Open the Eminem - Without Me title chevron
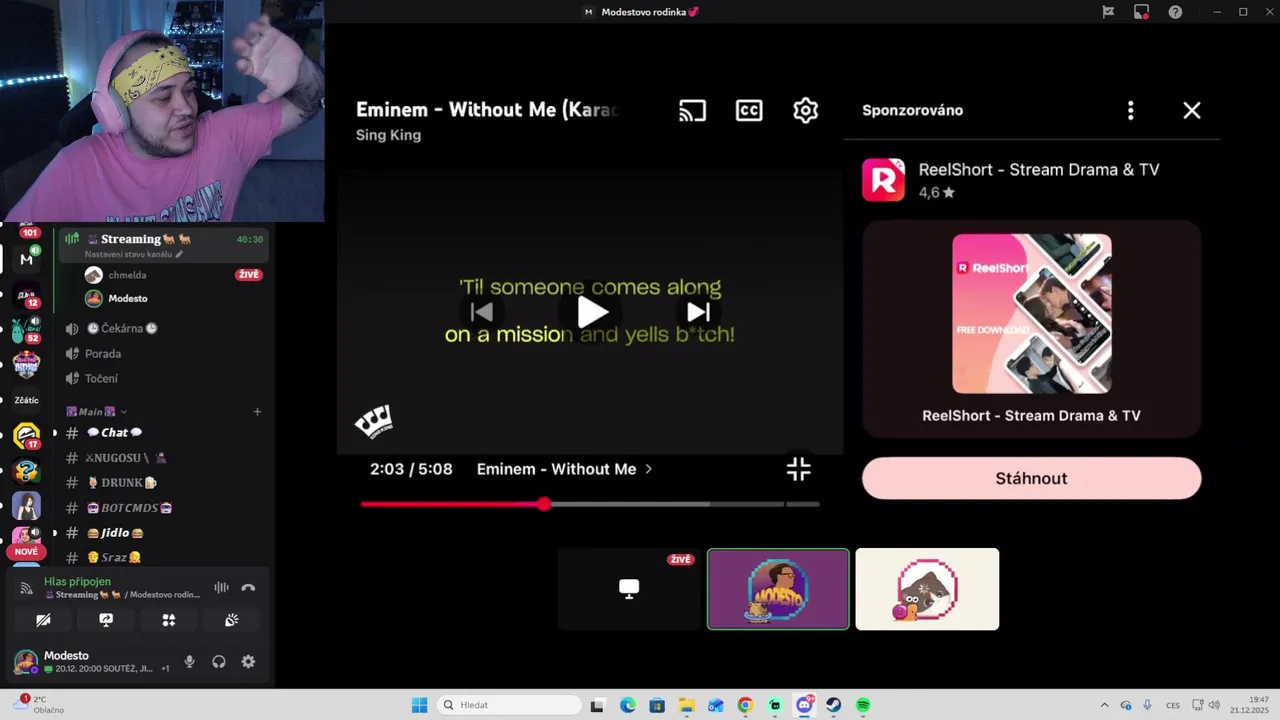The height and width of the screenshot is (720, 1280). point(649,469)
